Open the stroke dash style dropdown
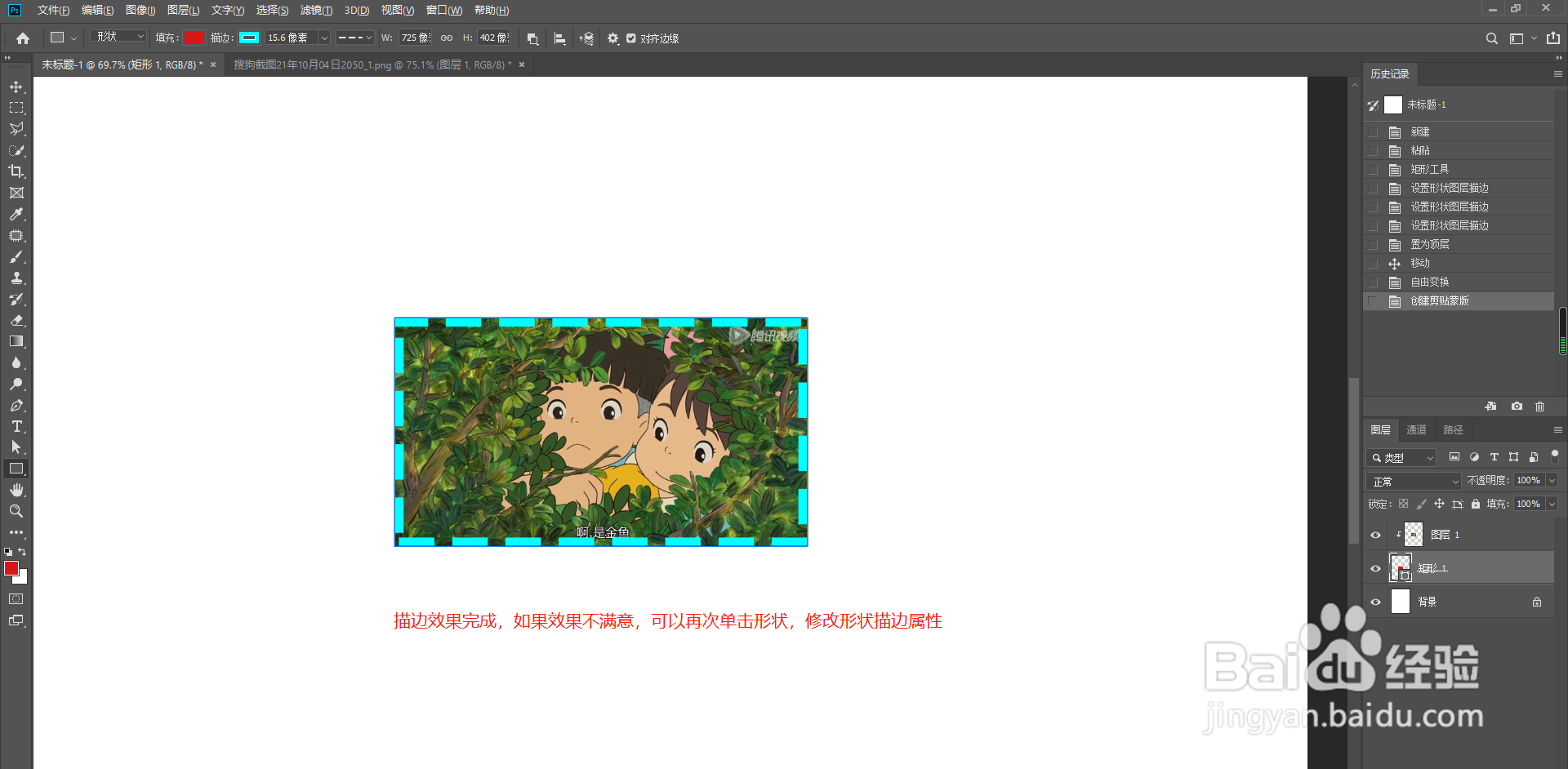The height and width of the screenshot is (769, 1568). (355, 38)
